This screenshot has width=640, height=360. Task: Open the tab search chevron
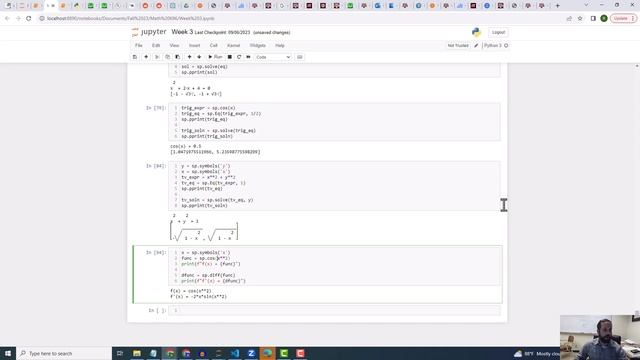click(587, 5)
